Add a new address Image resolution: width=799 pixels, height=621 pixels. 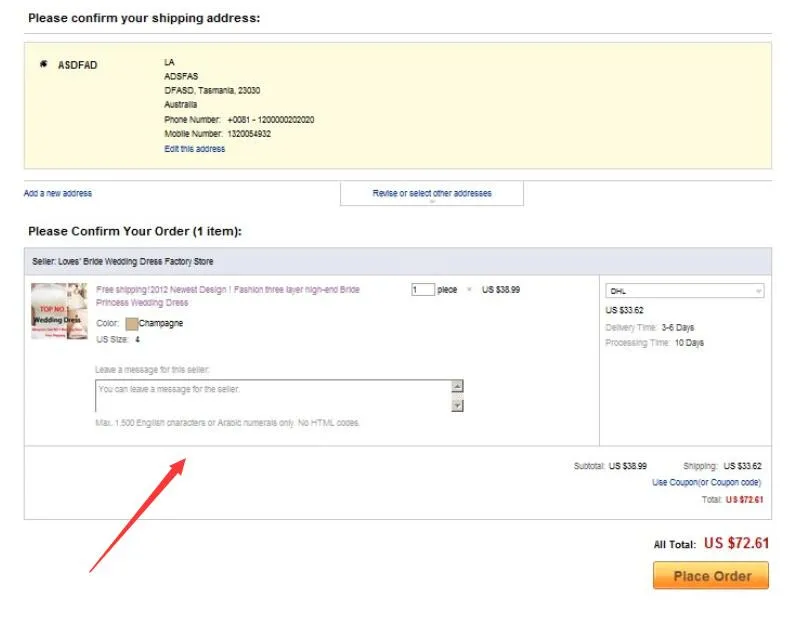click(x=57, y=193)
